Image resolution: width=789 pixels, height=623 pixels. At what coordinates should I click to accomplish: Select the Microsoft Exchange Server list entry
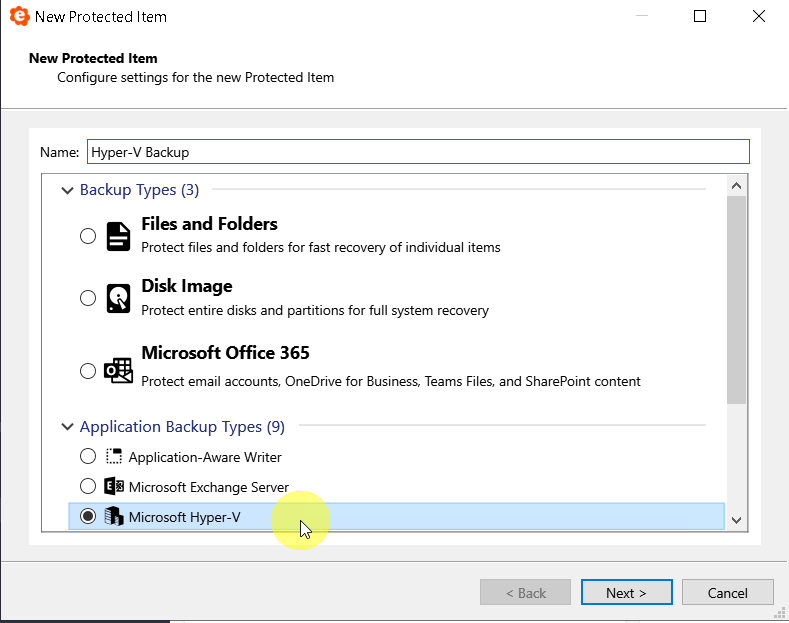(209, 487)
